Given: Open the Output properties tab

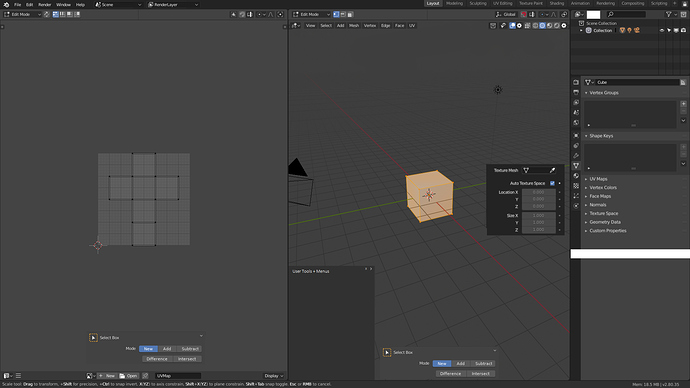Looking at the screenshot, I should pyautogui.click(x=576, y=92).
